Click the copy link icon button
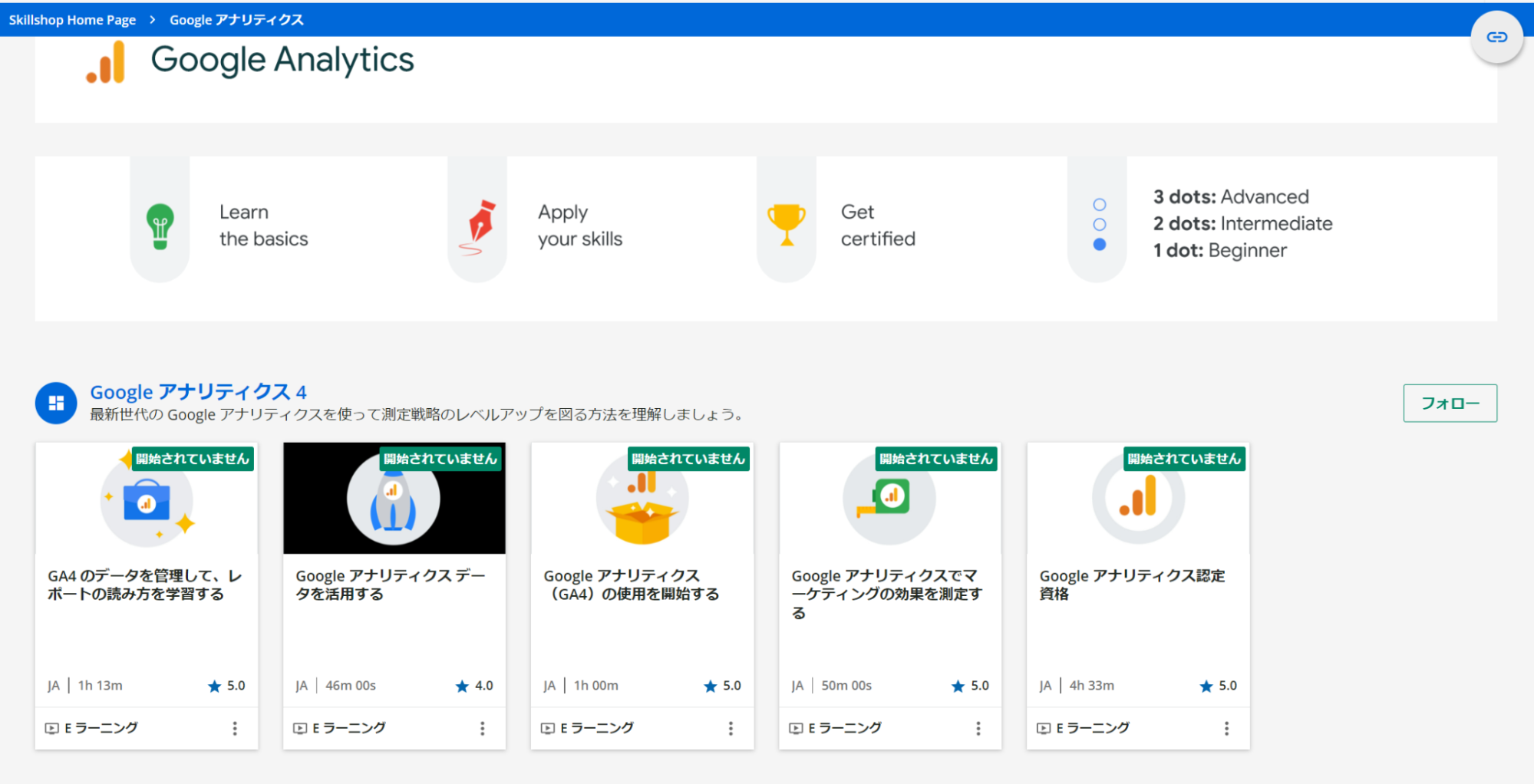This screenshot has height=784, width=1534. (1496, 37)
